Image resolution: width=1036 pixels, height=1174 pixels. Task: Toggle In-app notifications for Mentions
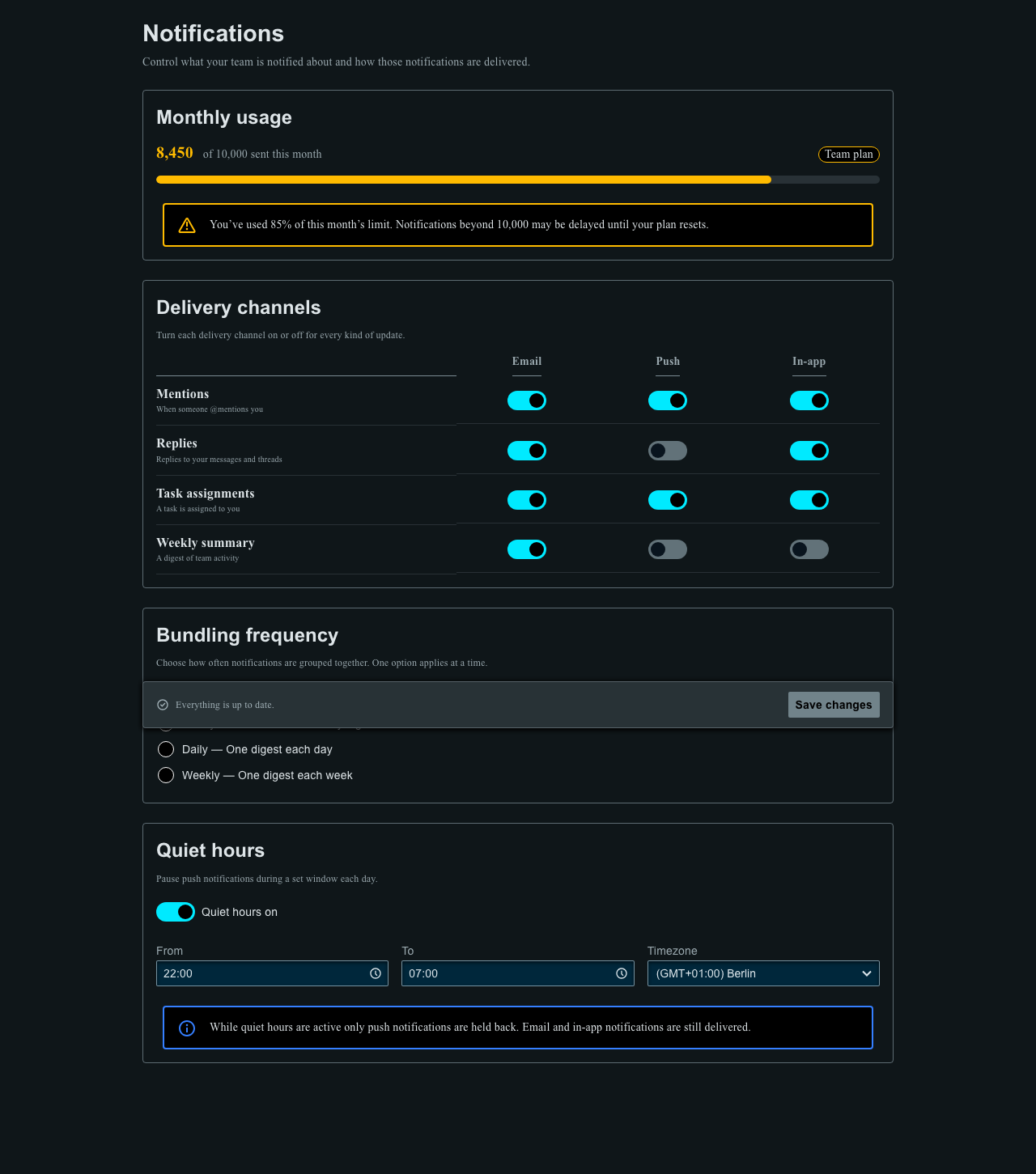809,401
